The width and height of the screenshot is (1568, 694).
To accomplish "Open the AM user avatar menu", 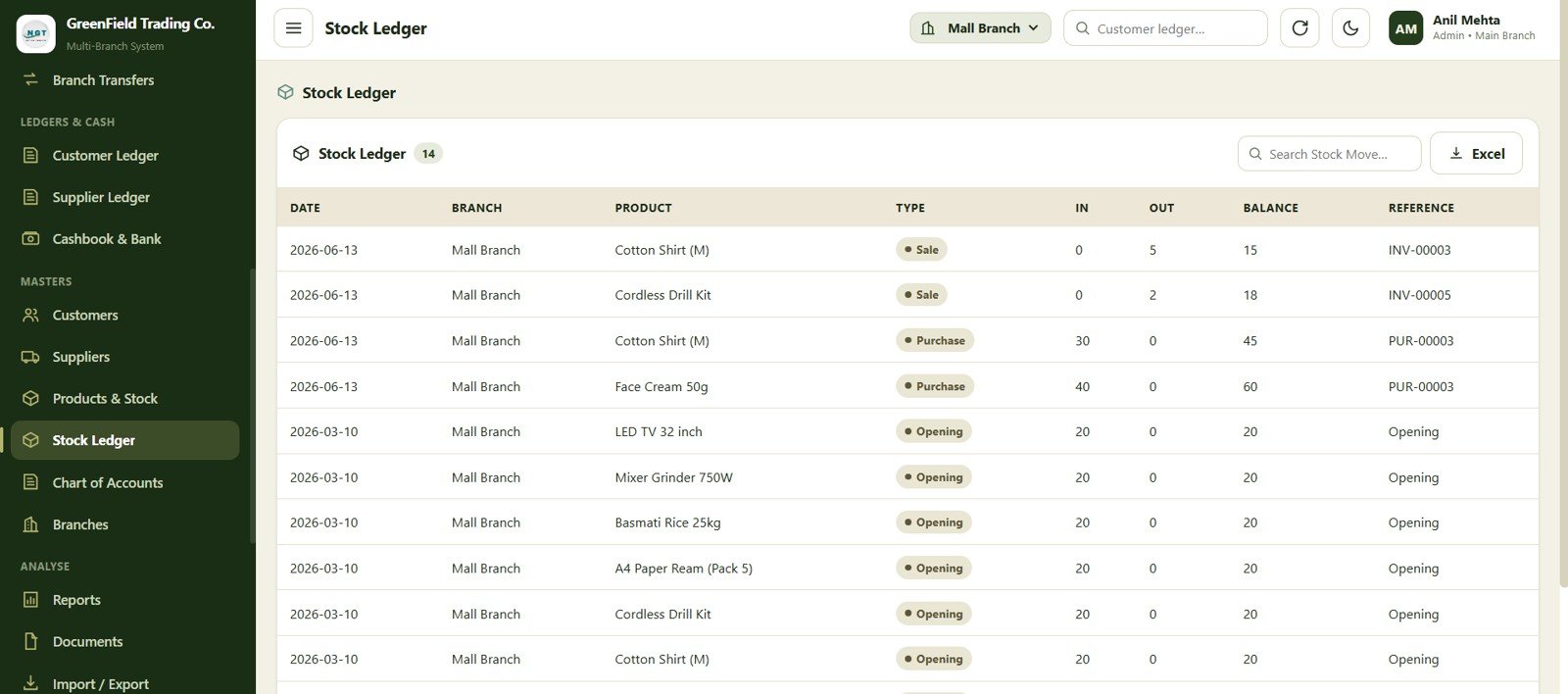I will click(1405, 28).
